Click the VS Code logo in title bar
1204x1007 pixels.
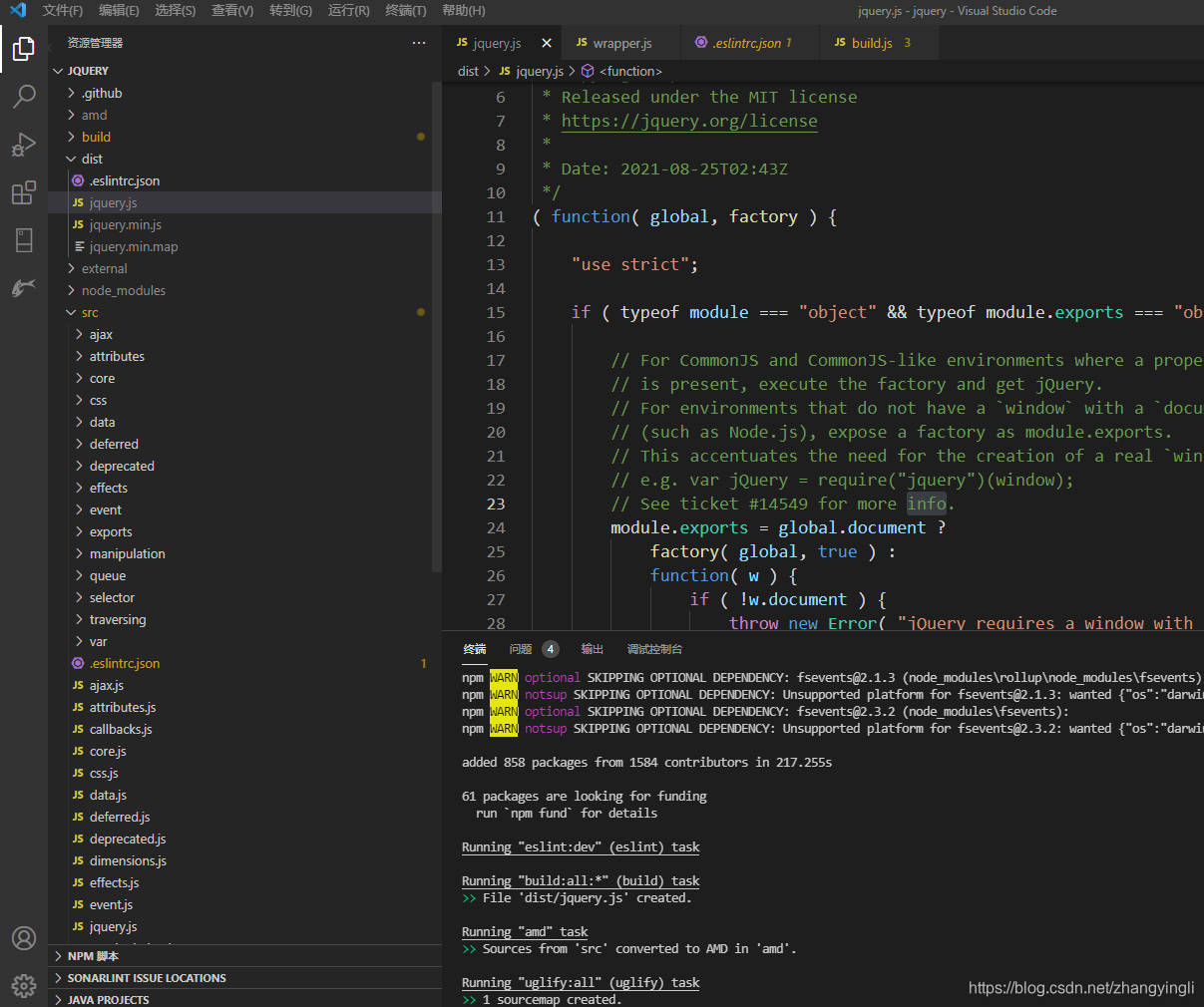pyautogui.click(x=18, y=10)
